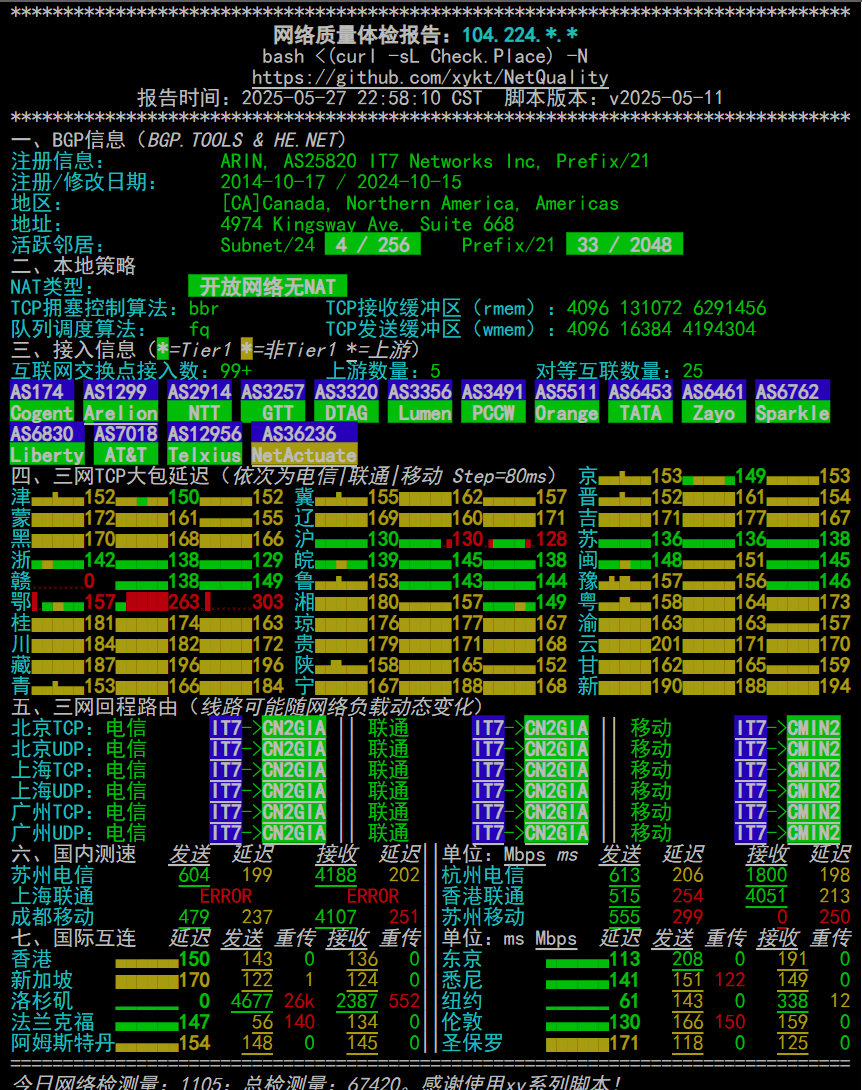The image size is (862, 1090).
Task: Click the 法兰克福 send speed 56
Action: (262, 1022)
